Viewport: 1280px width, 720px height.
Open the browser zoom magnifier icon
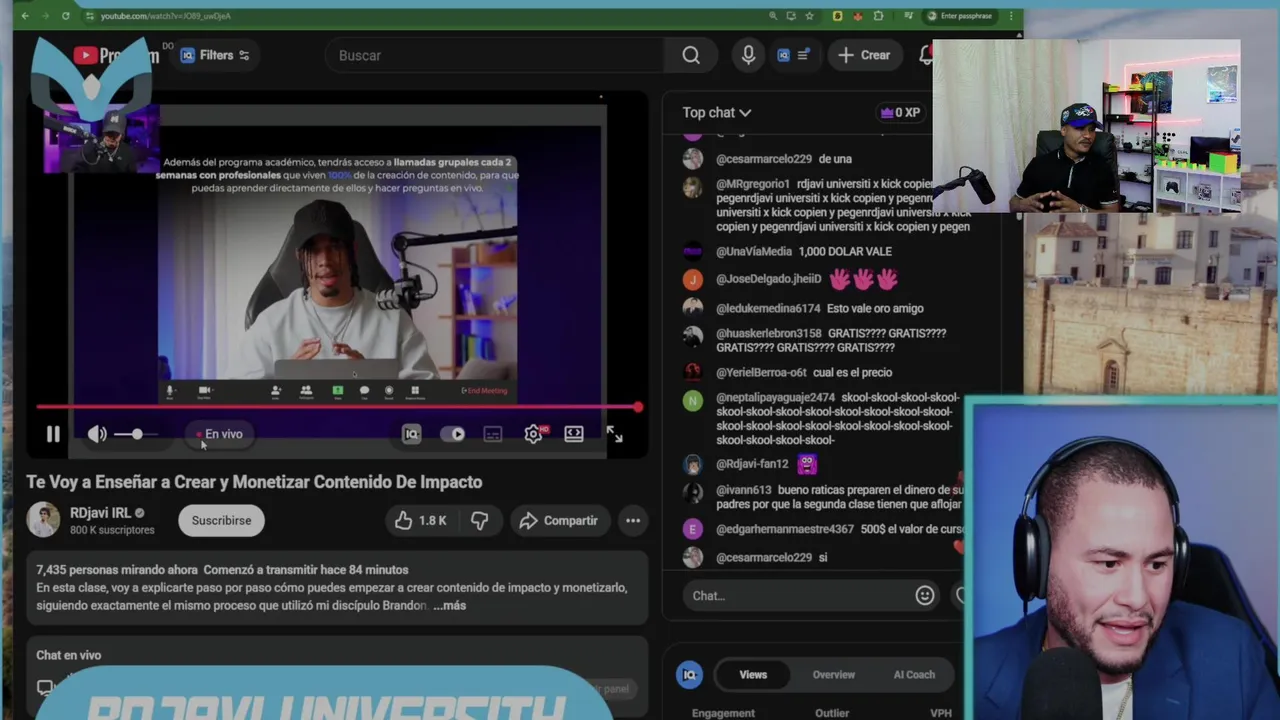pyautogui.click(x=773, y=16)
